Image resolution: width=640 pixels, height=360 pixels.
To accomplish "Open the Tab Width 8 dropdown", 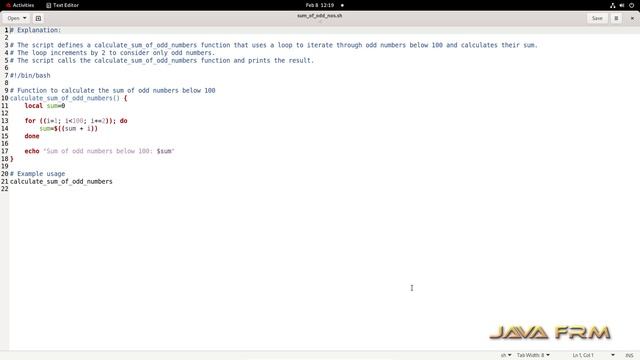I will [533, 355].
